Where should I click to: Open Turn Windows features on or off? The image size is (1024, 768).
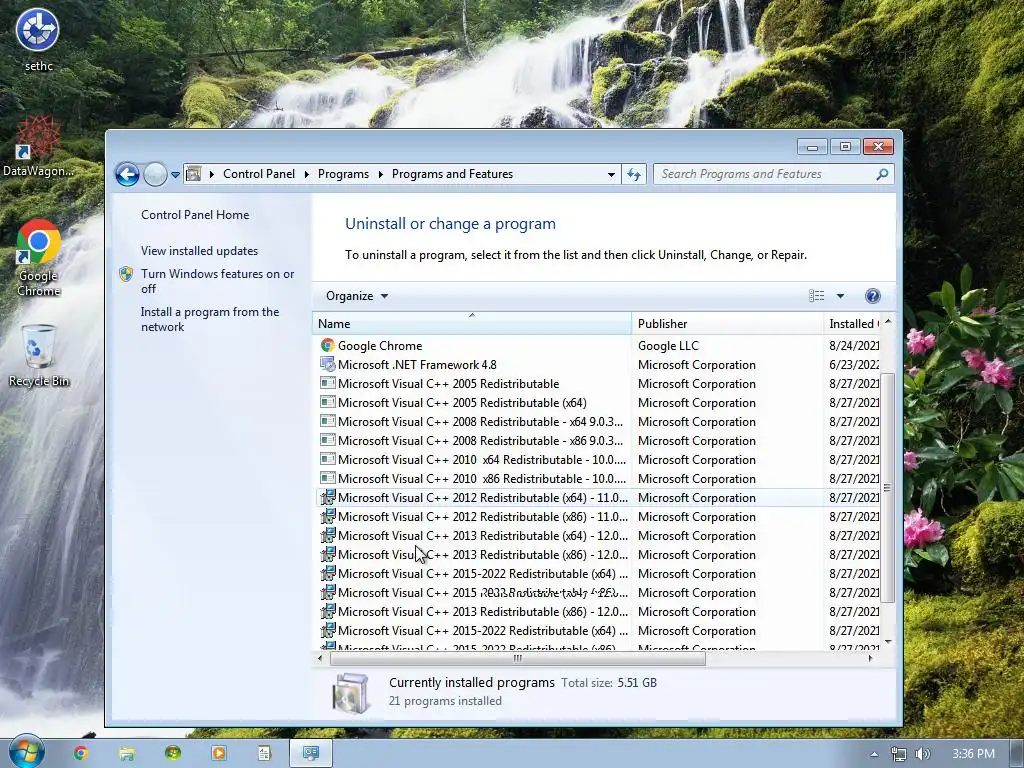pyautogui.click(x=217, y=281)
